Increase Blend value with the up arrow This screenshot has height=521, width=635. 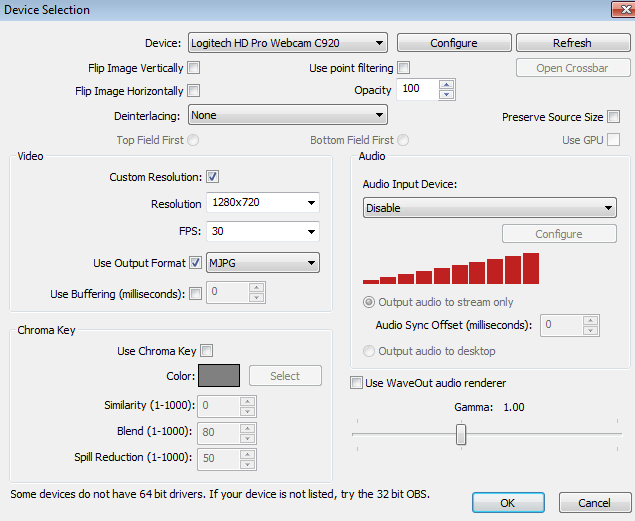point(247,428)
